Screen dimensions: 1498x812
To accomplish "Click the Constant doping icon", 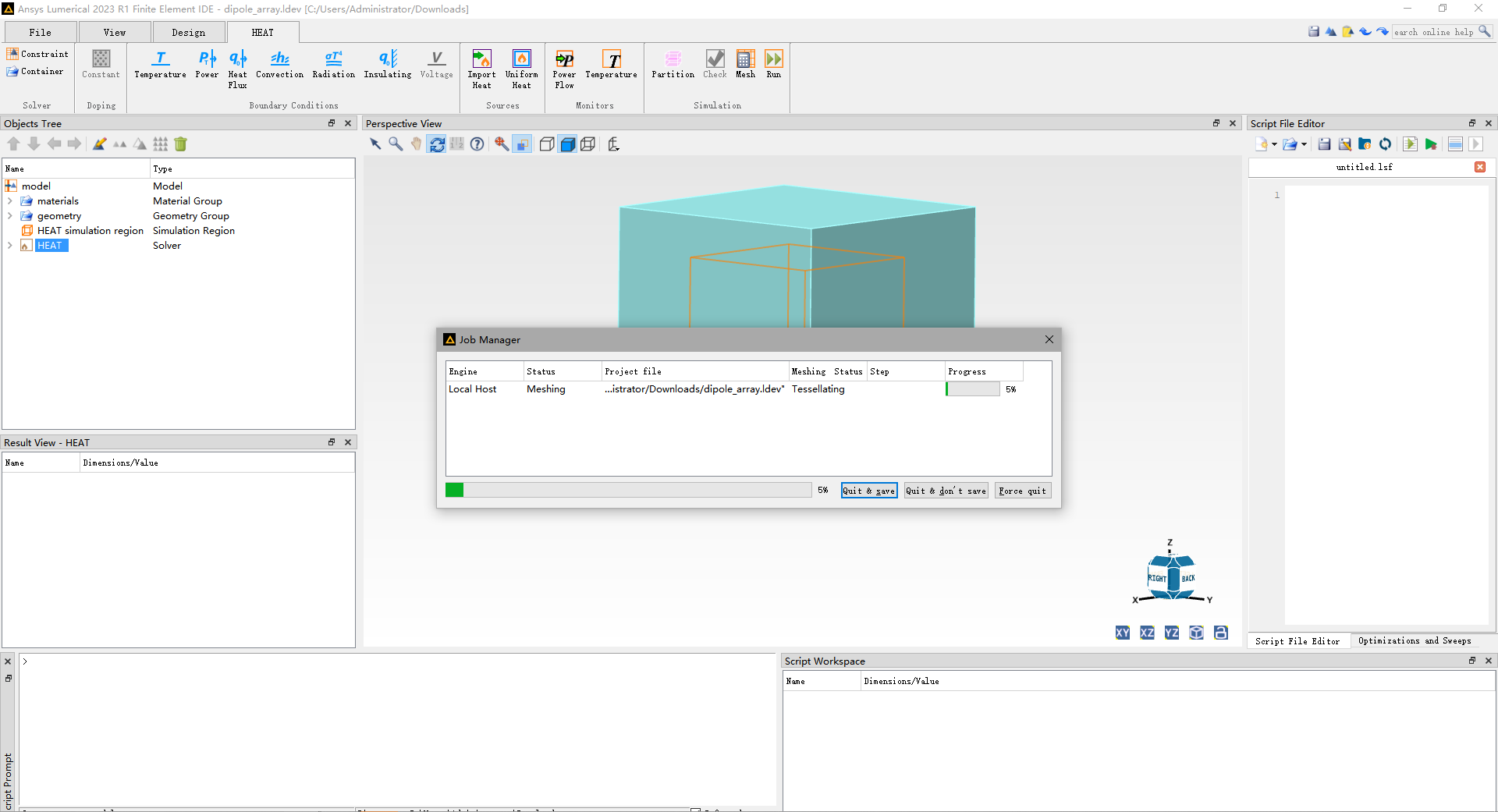I will (101, 65).
